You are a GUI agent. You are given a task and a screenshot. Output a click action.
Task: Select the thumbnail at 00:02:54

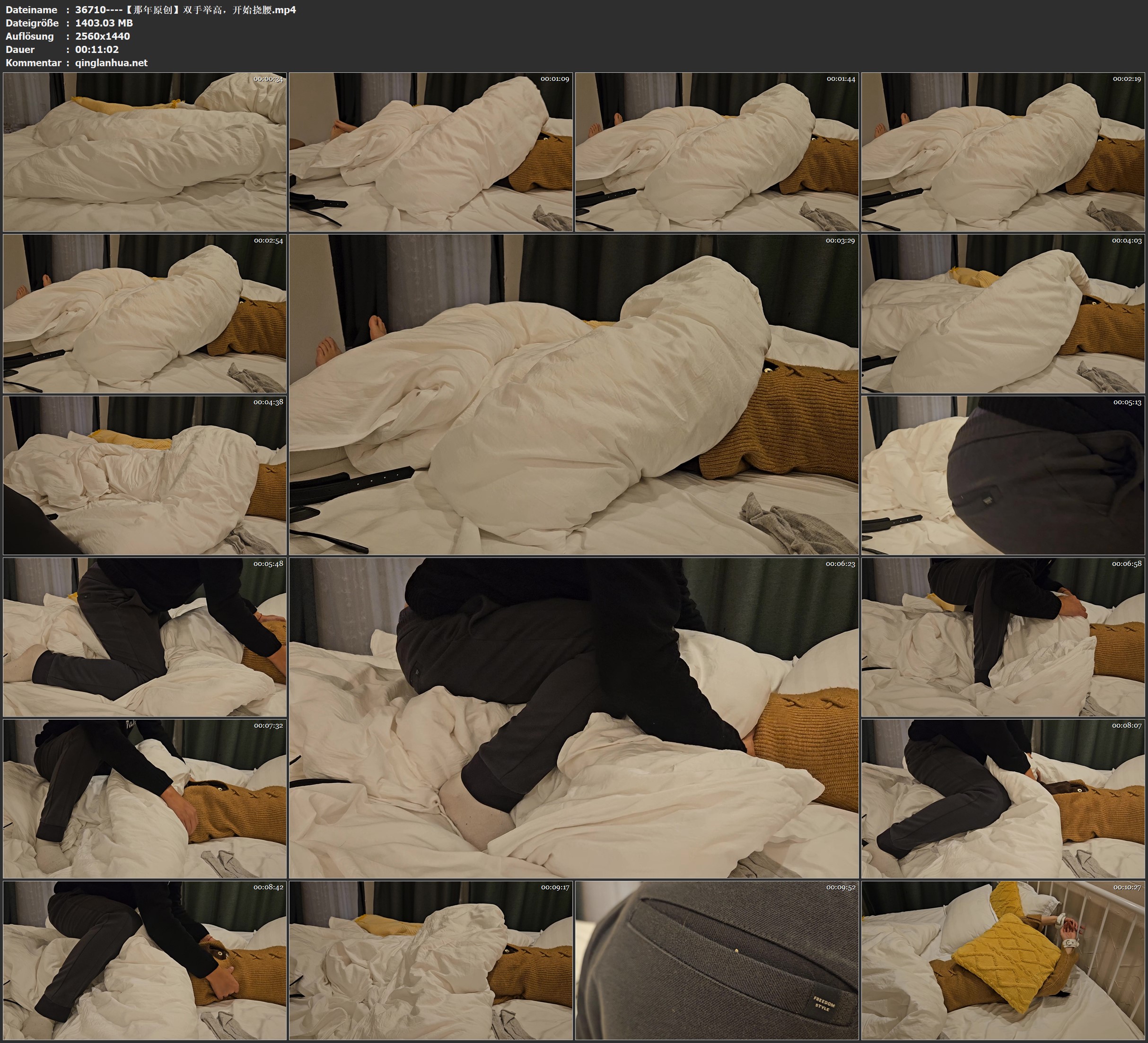click(x=145, y=313)
